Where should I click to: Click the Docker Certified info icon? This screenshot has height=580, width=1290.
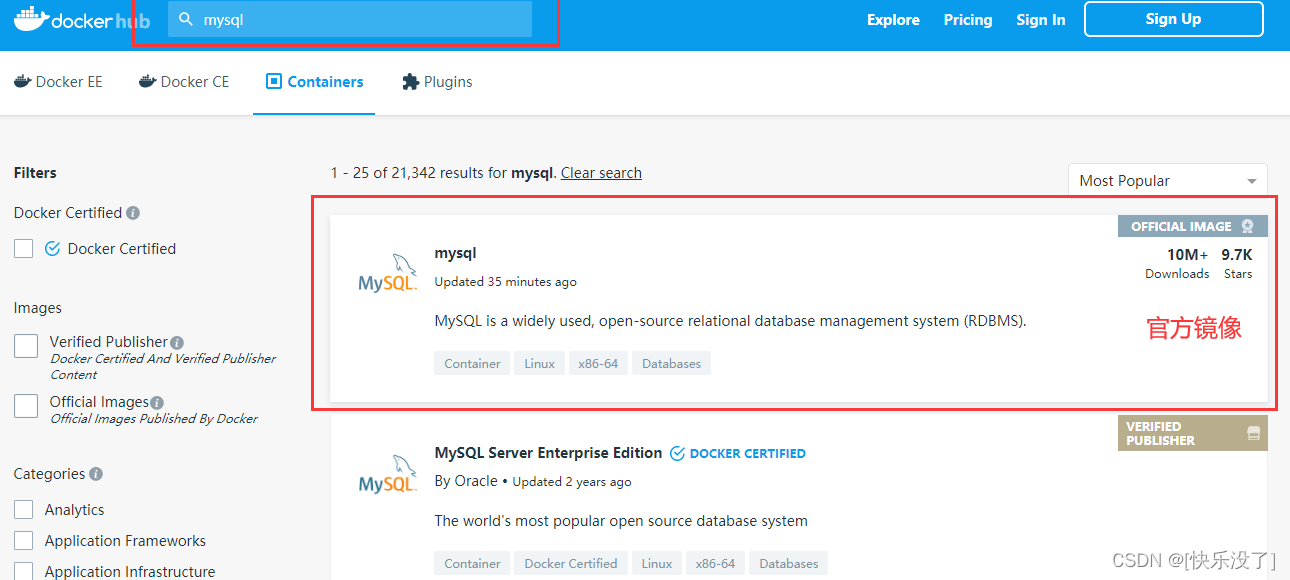(x=133, y=213)
